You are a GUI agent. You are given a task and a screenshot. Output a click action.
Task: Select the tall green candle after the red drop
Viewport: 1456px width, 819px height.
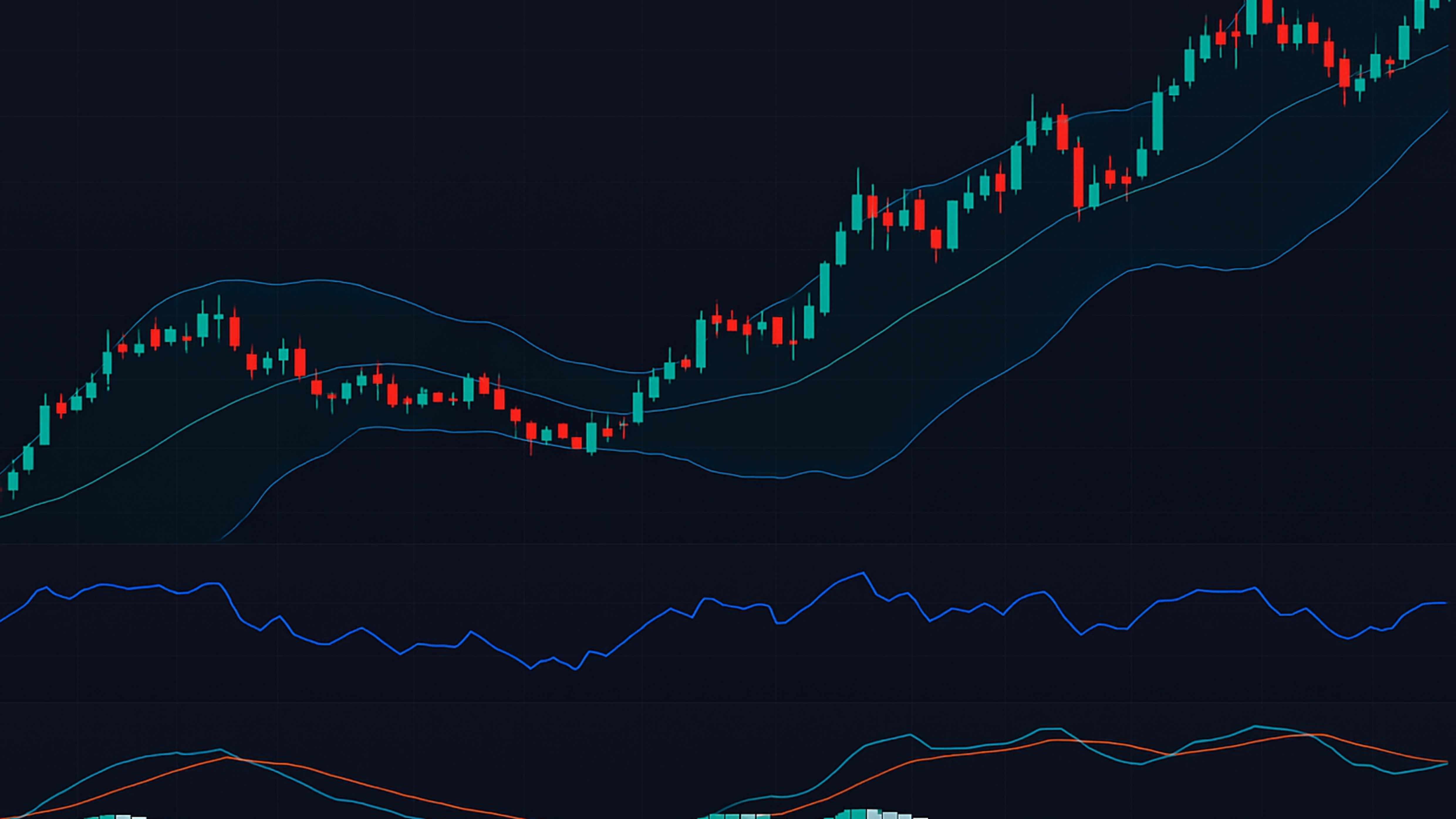tap(1158, 121)
